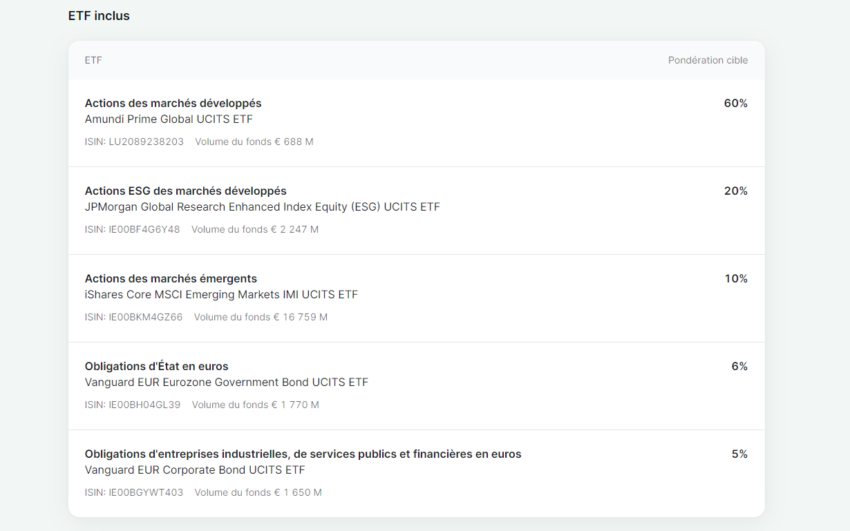Click the 20% target weighting value
This screenshot has width=850, height=531.
[735, 191]
